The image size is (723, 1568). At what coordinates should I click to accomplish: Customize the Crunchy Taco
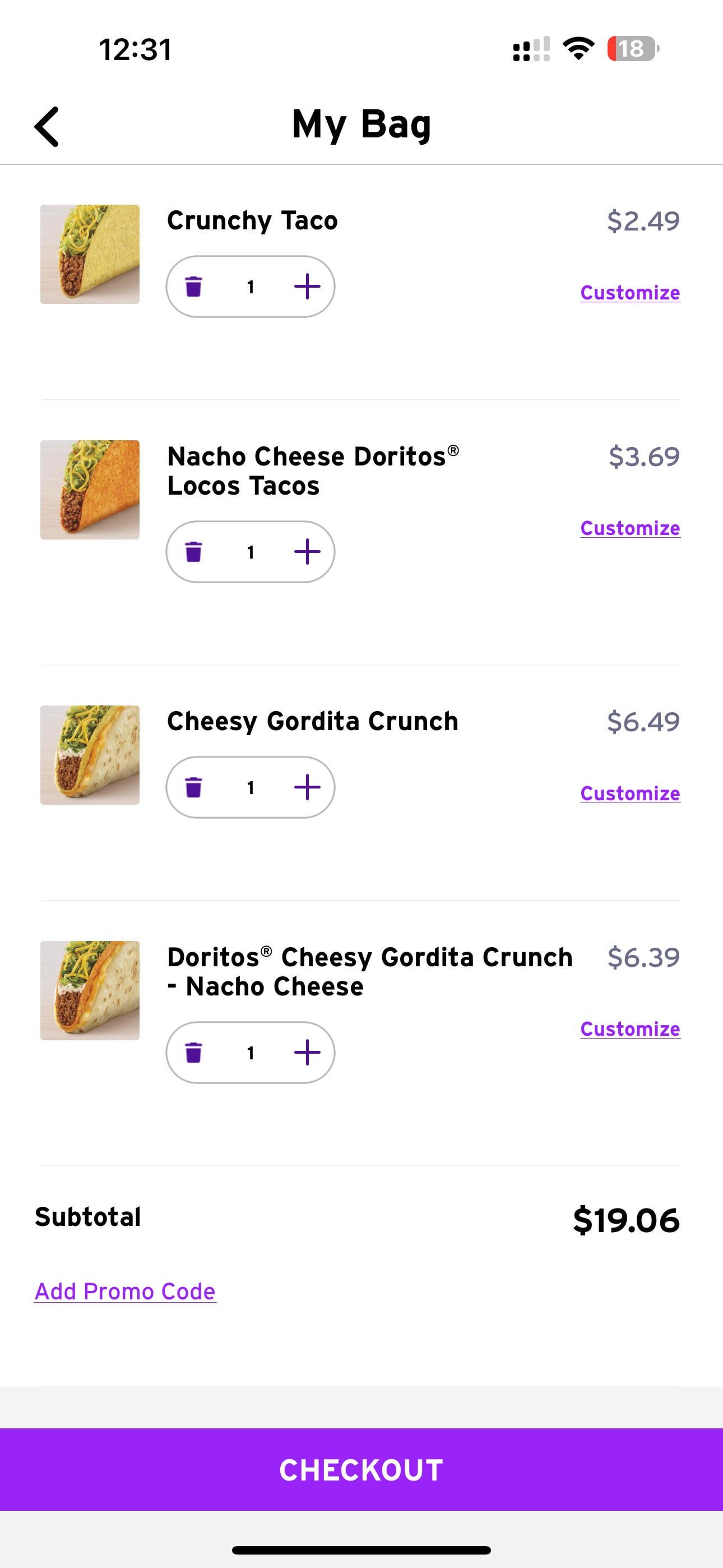click(x=630, y=293)
